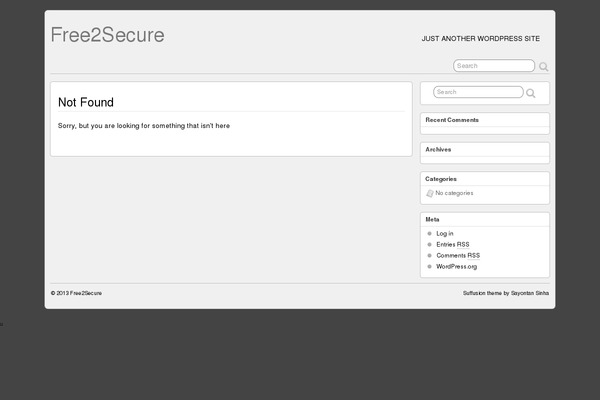600x400 pixels.
Task: Click the sidebar search magnifier icon
Action: (x=531, y=93)
